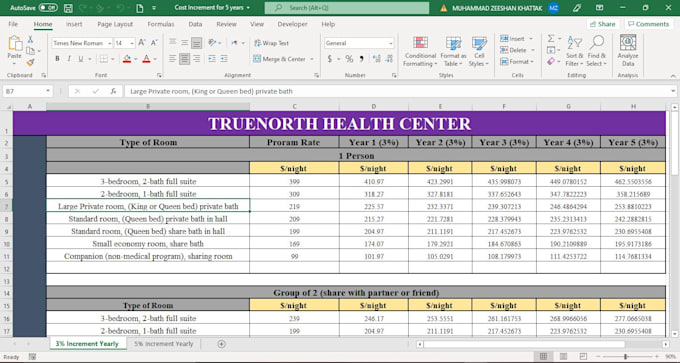The width and height of the screenshot is (680, 363).
Task: Click Increase Indent icon
Action: click(224, 59)
